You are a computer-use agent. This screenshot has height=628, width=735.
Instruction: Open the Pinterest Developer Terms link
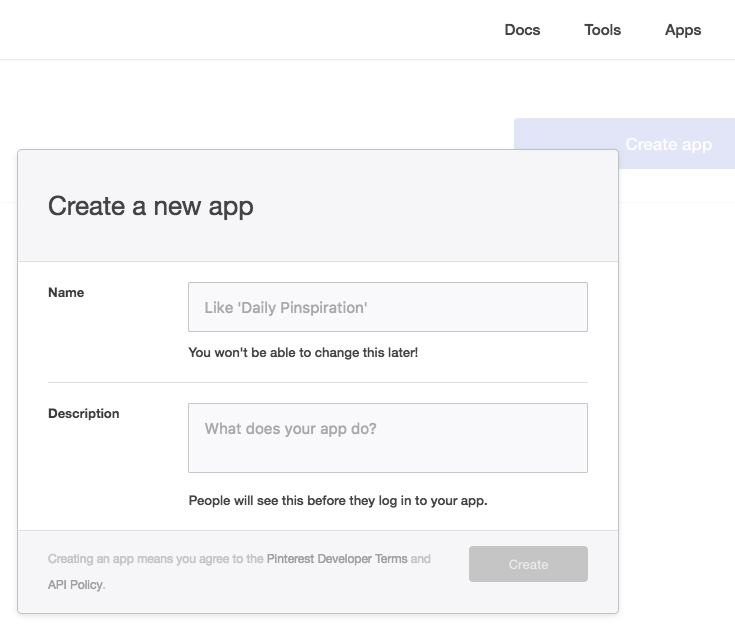337,559
